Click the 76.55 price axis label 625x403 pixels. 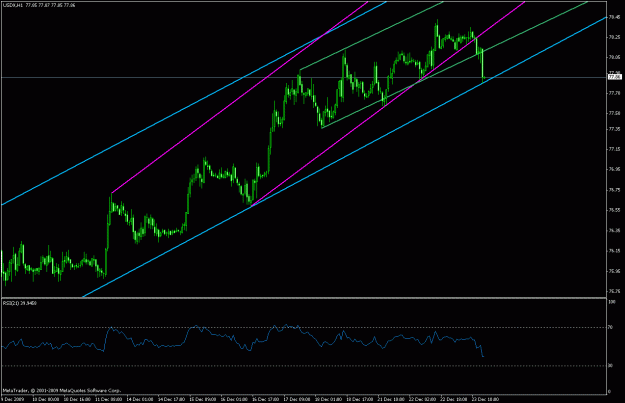pyautogui.click(x=614, y=210)
